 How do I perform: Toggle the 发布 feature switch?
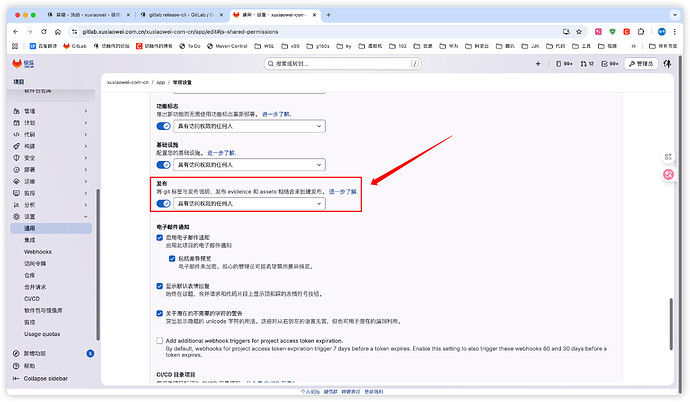click(x=163, y=203)
